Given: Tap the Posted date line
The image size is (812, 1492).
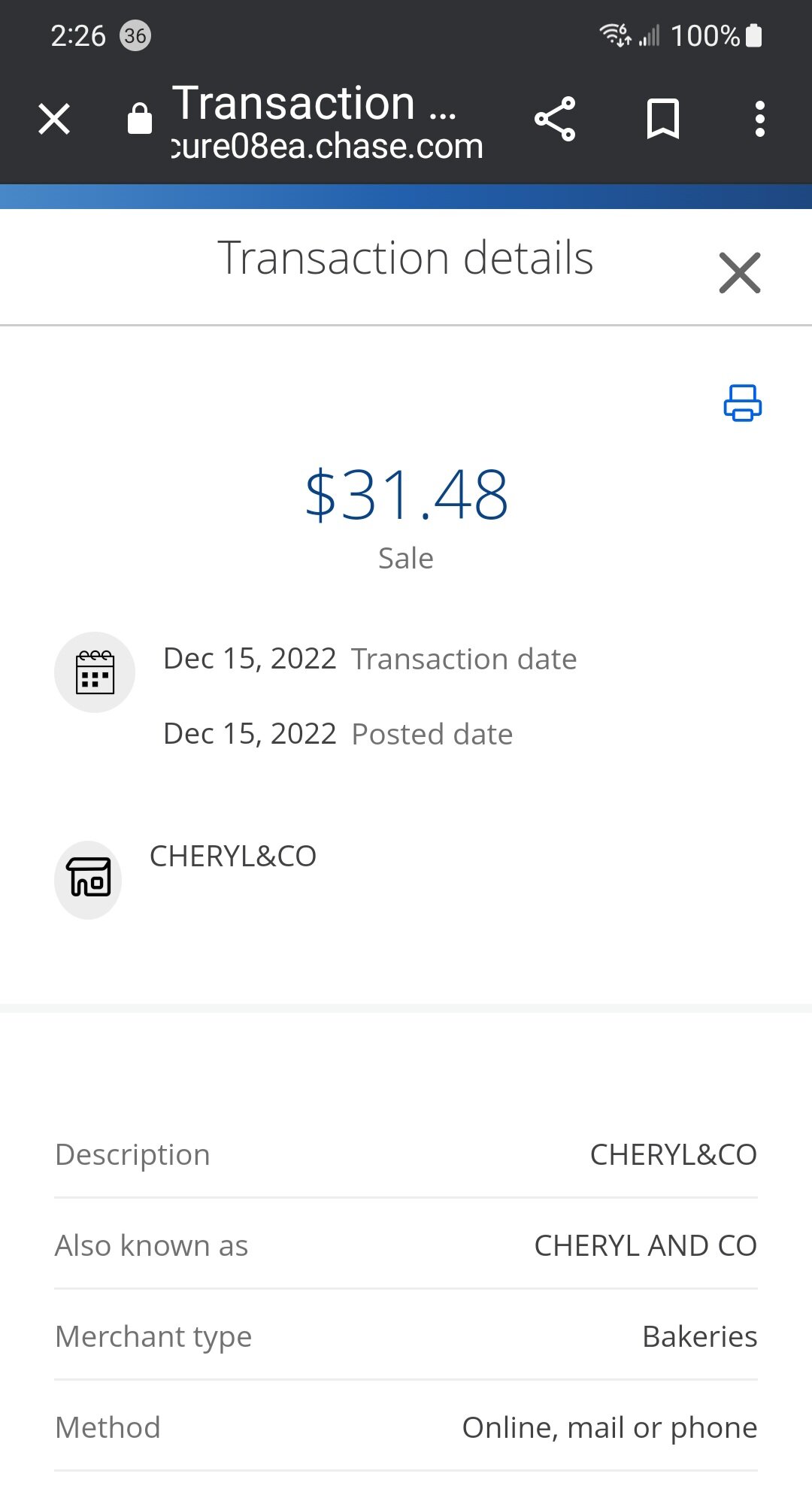Looking at the screenshot, I should (x=338, y=734).
